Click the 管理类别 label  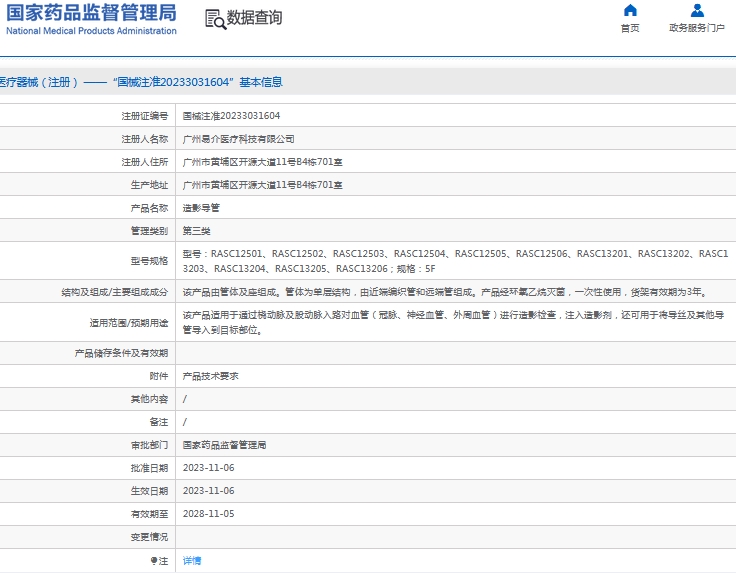pyautogui.click(x=149, y=231)
